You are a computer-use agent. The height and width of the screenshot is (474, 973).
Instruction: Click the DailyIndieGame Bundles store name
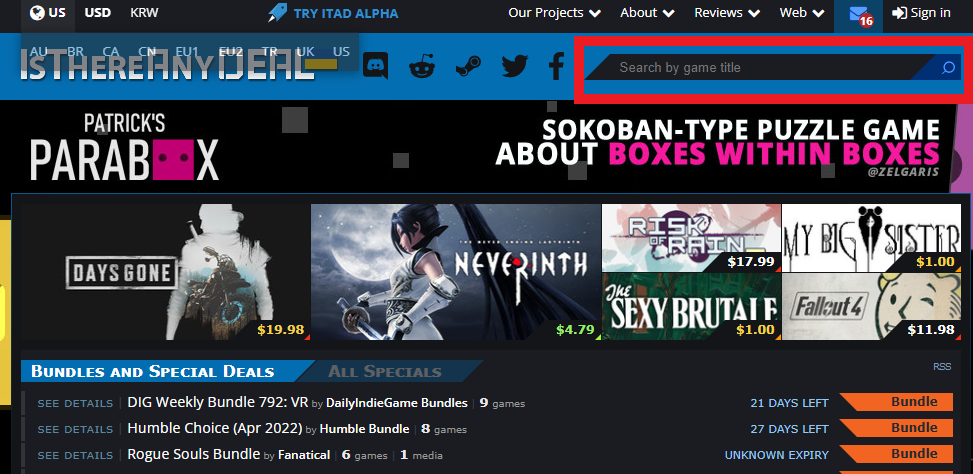click(x=397, y=403)
